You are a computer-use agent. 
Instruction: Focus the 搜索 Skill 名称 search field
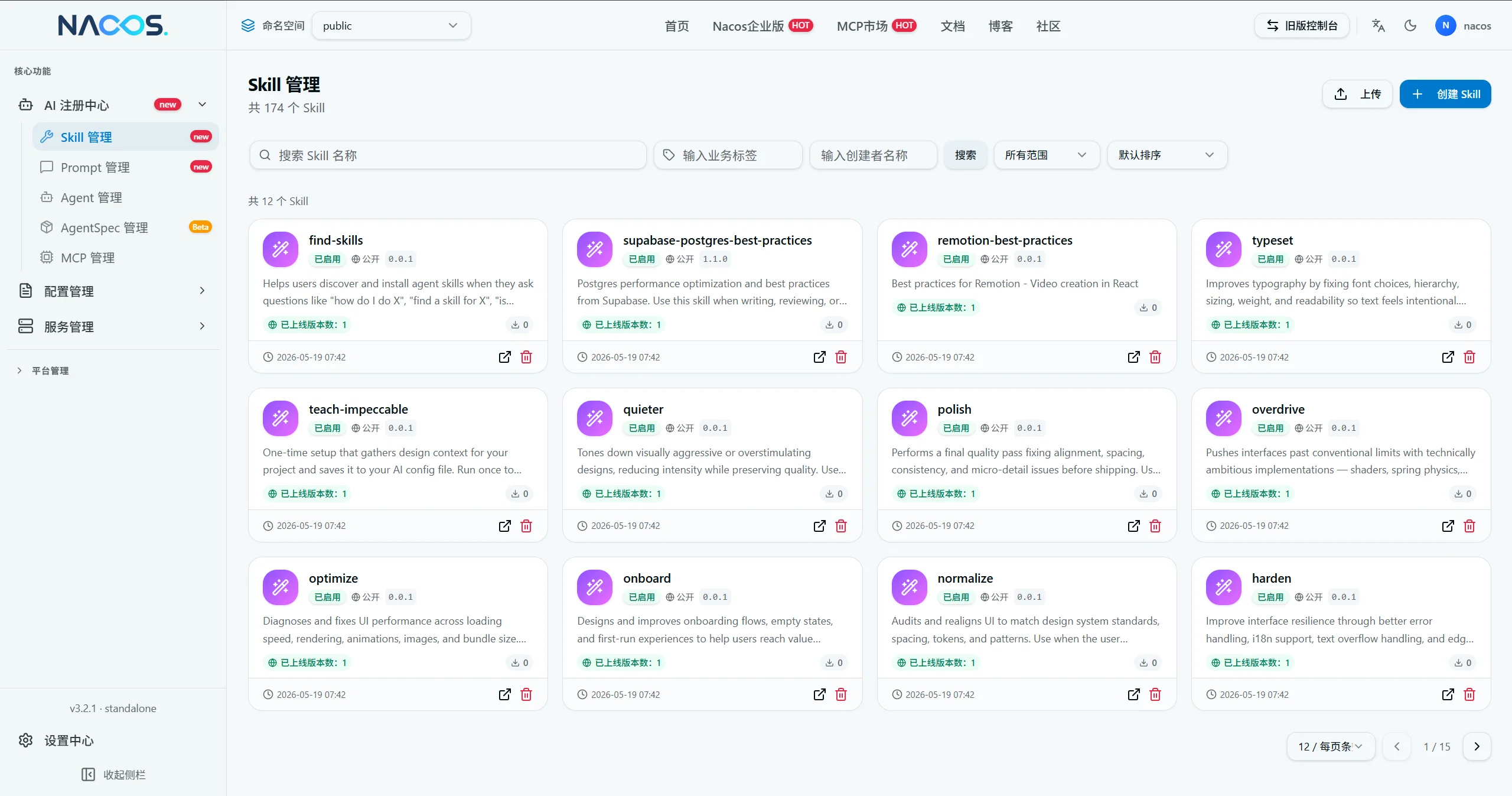tap(448, 155)
